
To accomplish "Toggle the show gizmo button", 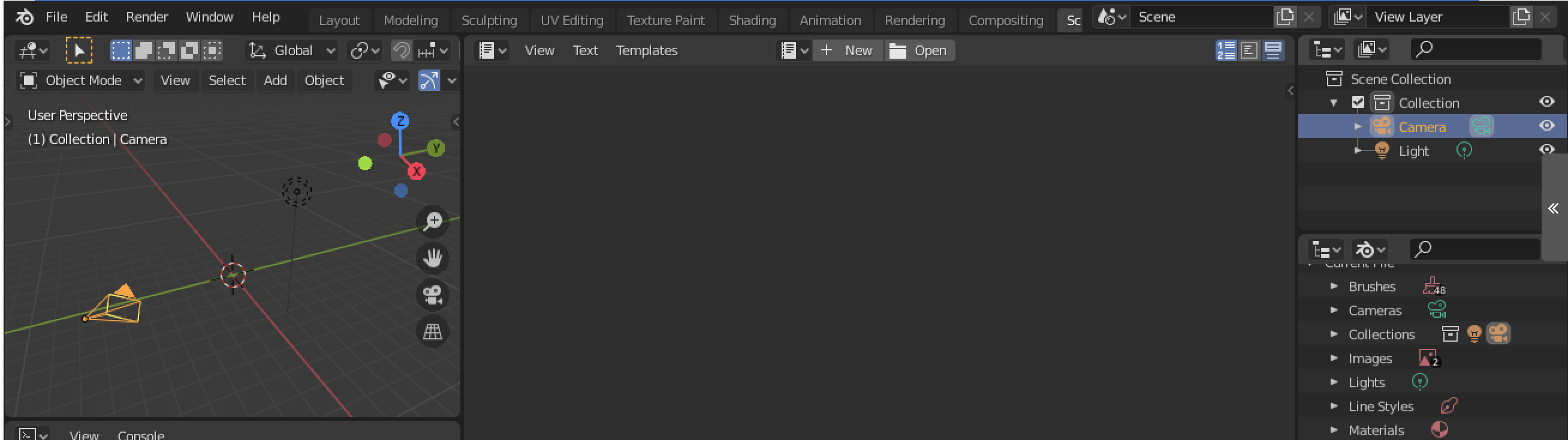I will [429, 80].
